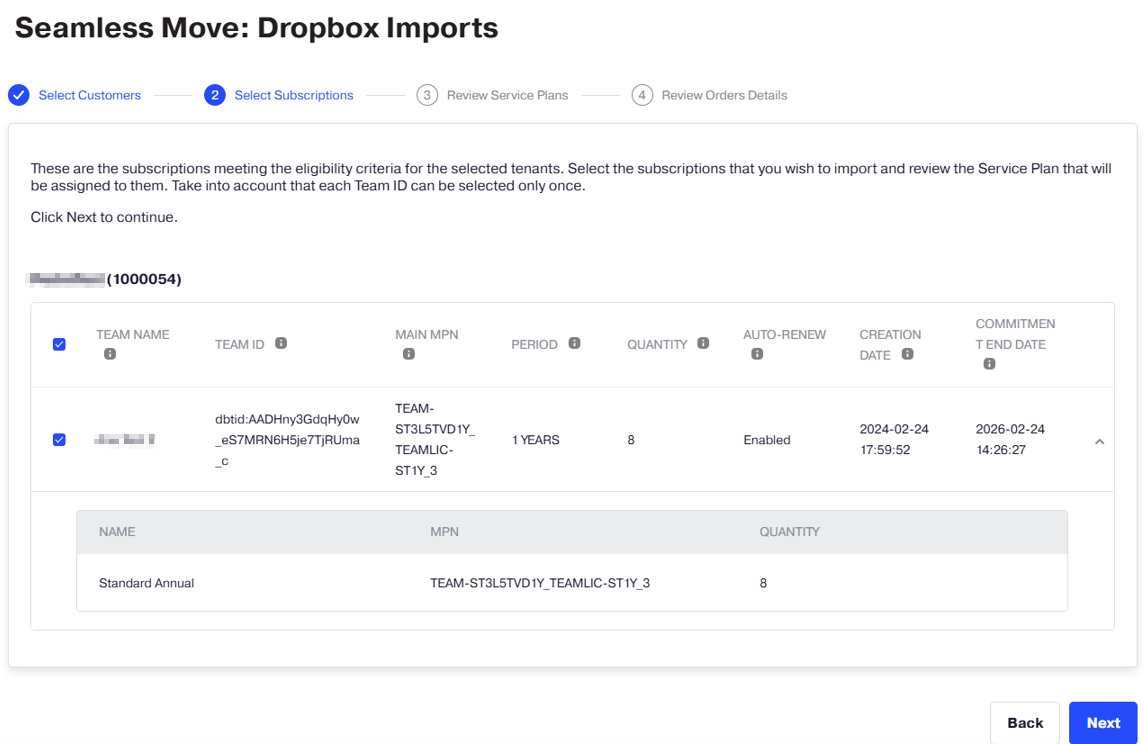This screenshot has width=1143, height=744.
Task: Click the Period info icon
Action: click(x=574, y=343)
